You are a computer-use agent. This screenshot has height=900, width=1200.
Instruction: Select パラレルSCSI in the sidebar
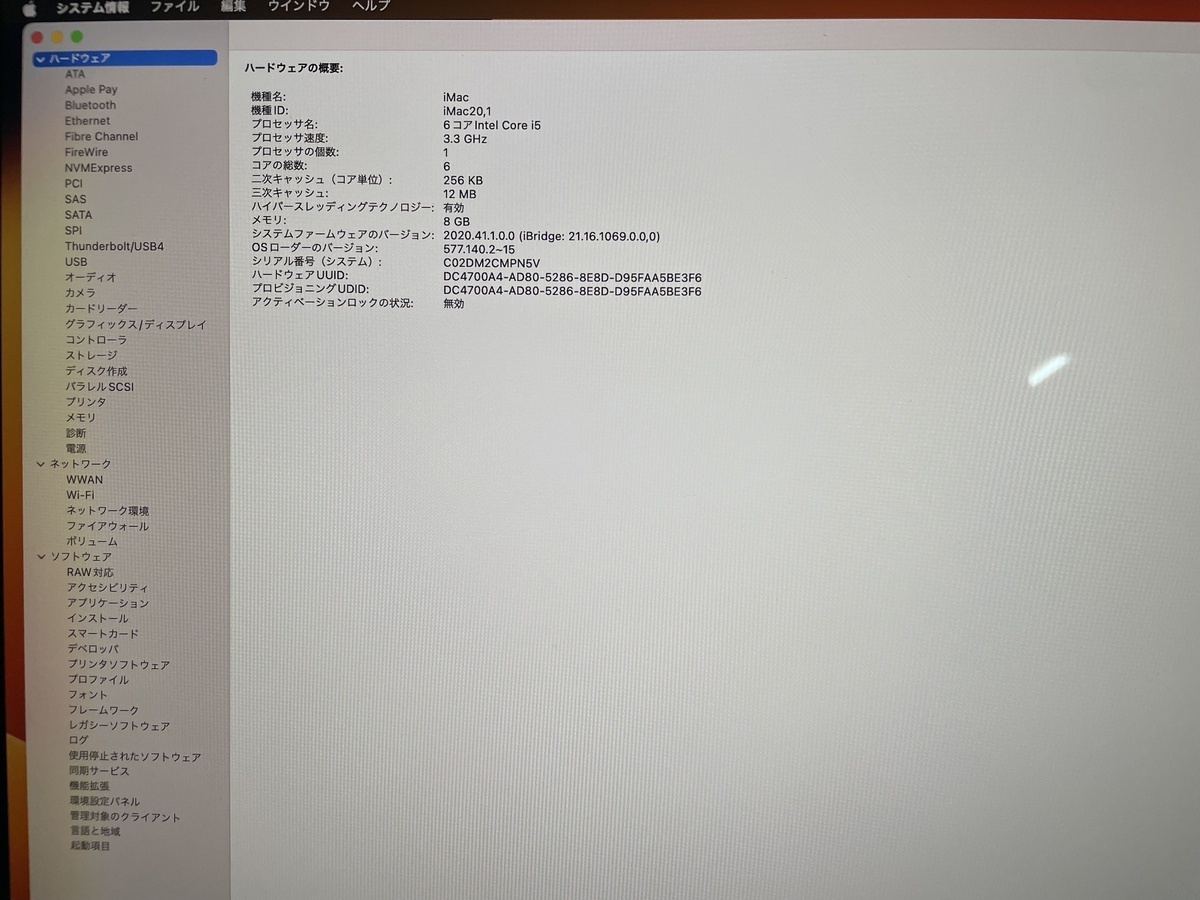tap(100, 387)
